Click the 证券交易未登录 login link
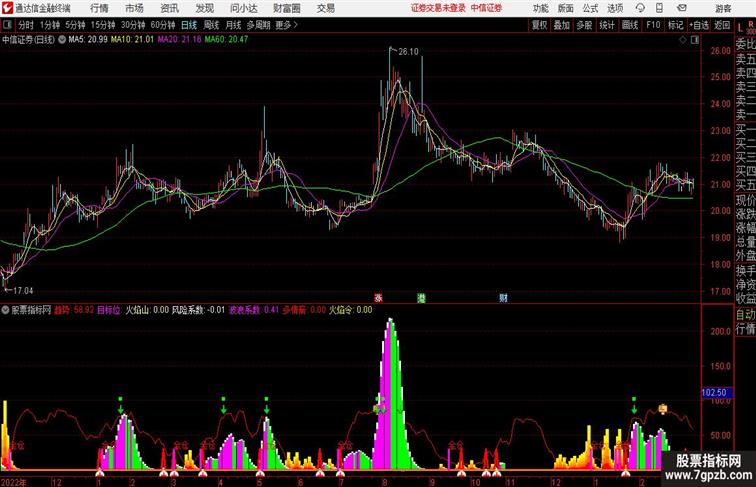Image resolution: width=756 pixels, height=487 pixels. [438, 8]
